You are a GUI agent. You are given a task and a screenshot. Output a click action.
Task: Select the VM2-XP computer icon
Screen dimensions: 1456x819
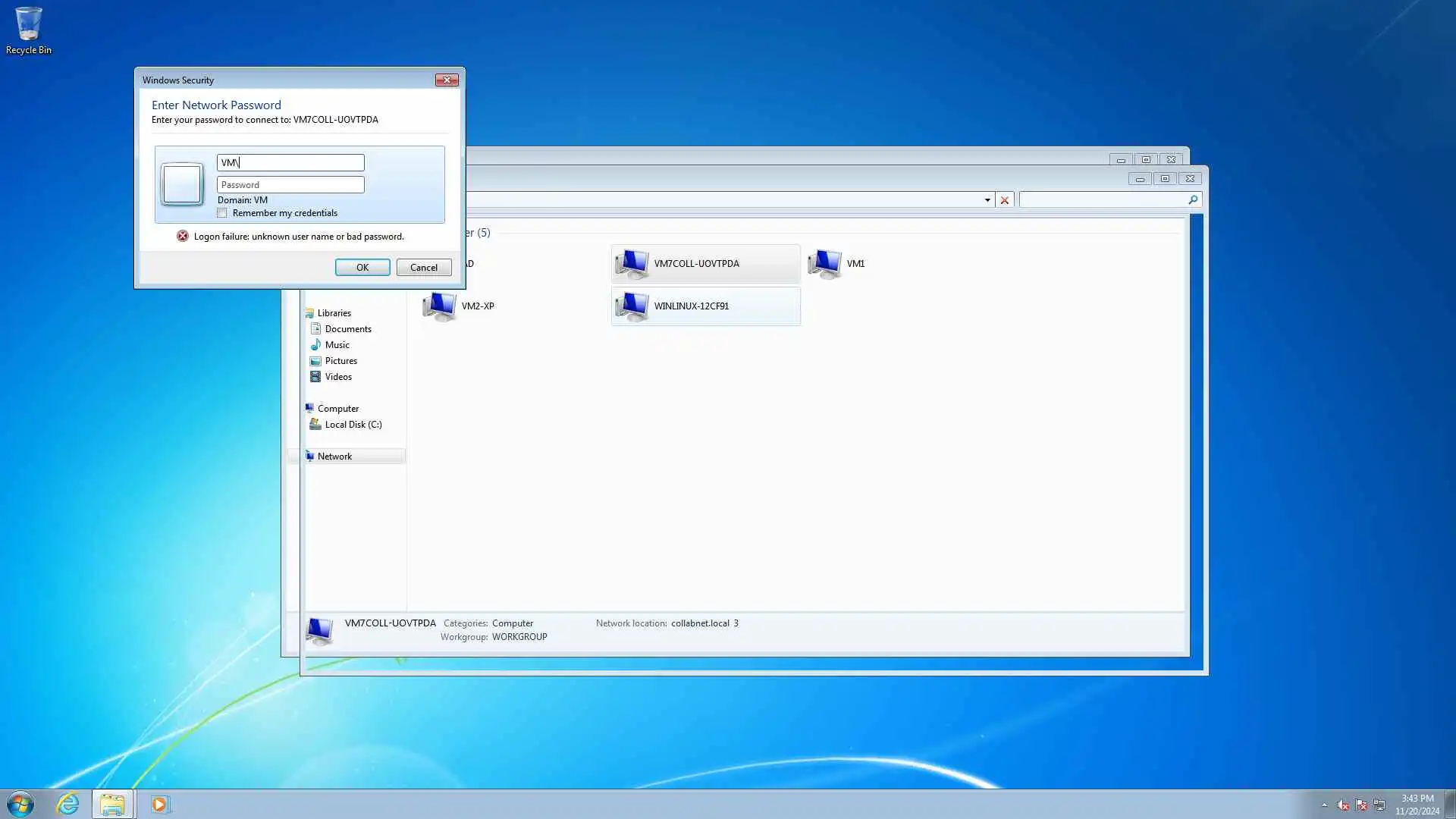[x=439, y=306]
